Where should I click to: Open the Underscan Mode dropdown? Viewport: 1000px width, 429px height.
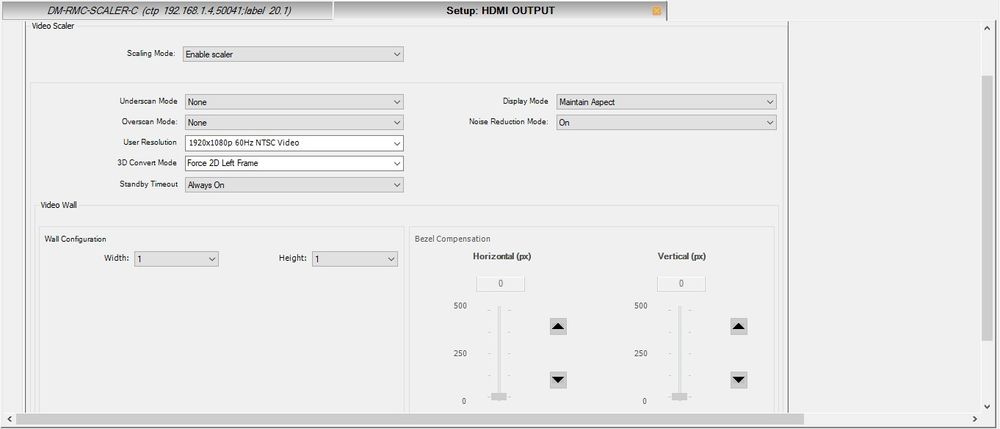coord(294,101)
